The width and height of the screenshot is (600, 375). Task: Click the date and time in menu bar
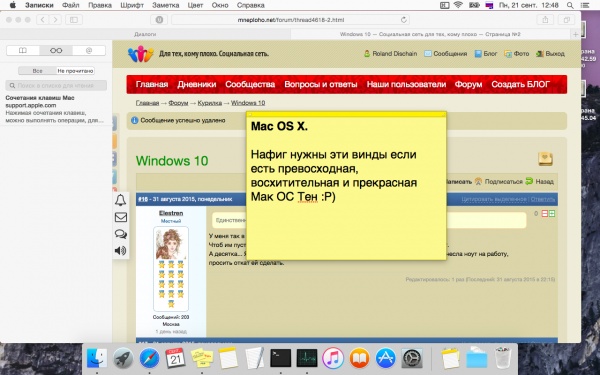(528, 5)
